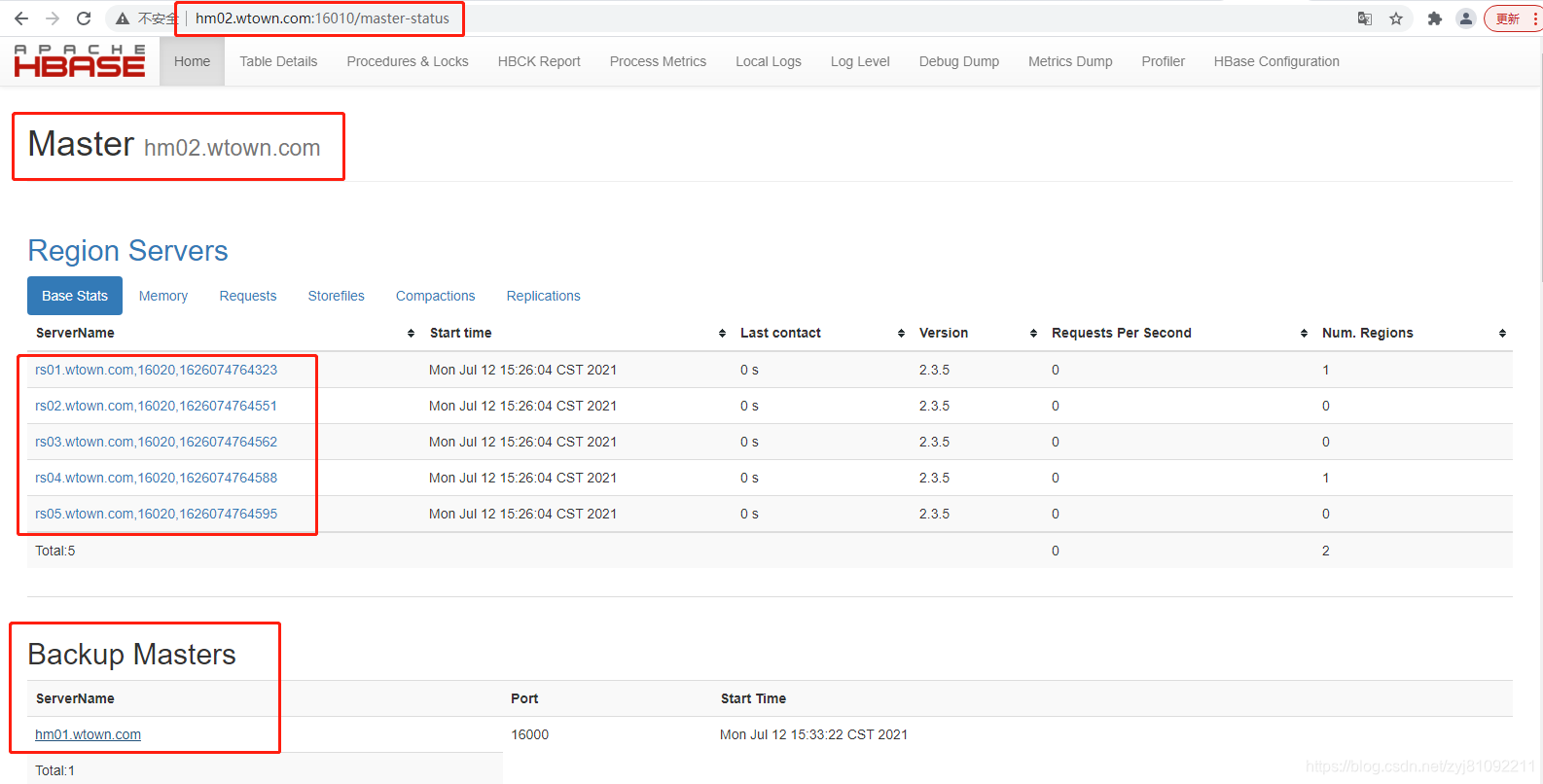The width and height of the screenshot is (1543, 784).
Task: Open region server rs02.wtown.com link
Action: click(x=156, y=406)
